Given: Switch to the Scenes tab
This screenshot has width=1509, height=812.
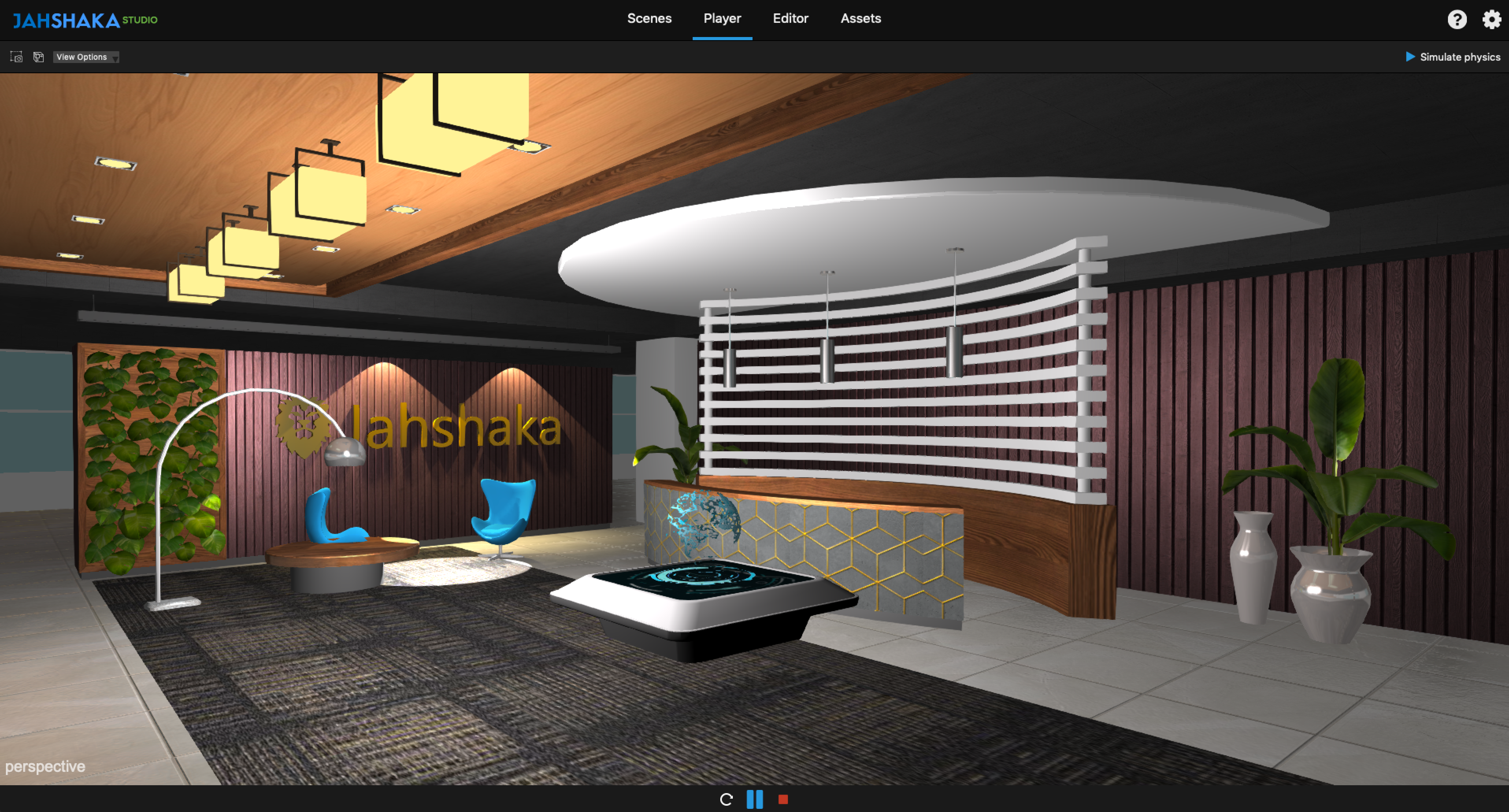Looking at the screenshot, I should [649, 18].
